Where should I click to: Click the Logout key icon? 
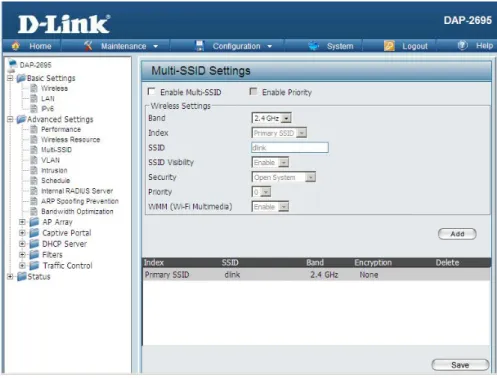(x=389, y=46)
